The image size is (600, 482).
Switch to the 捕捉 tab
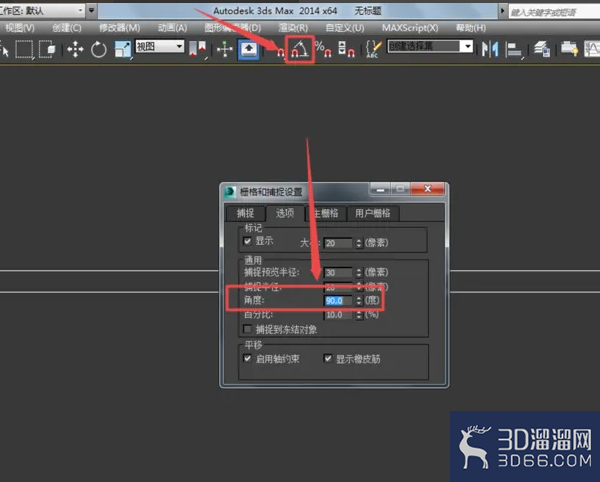[245, 213]
